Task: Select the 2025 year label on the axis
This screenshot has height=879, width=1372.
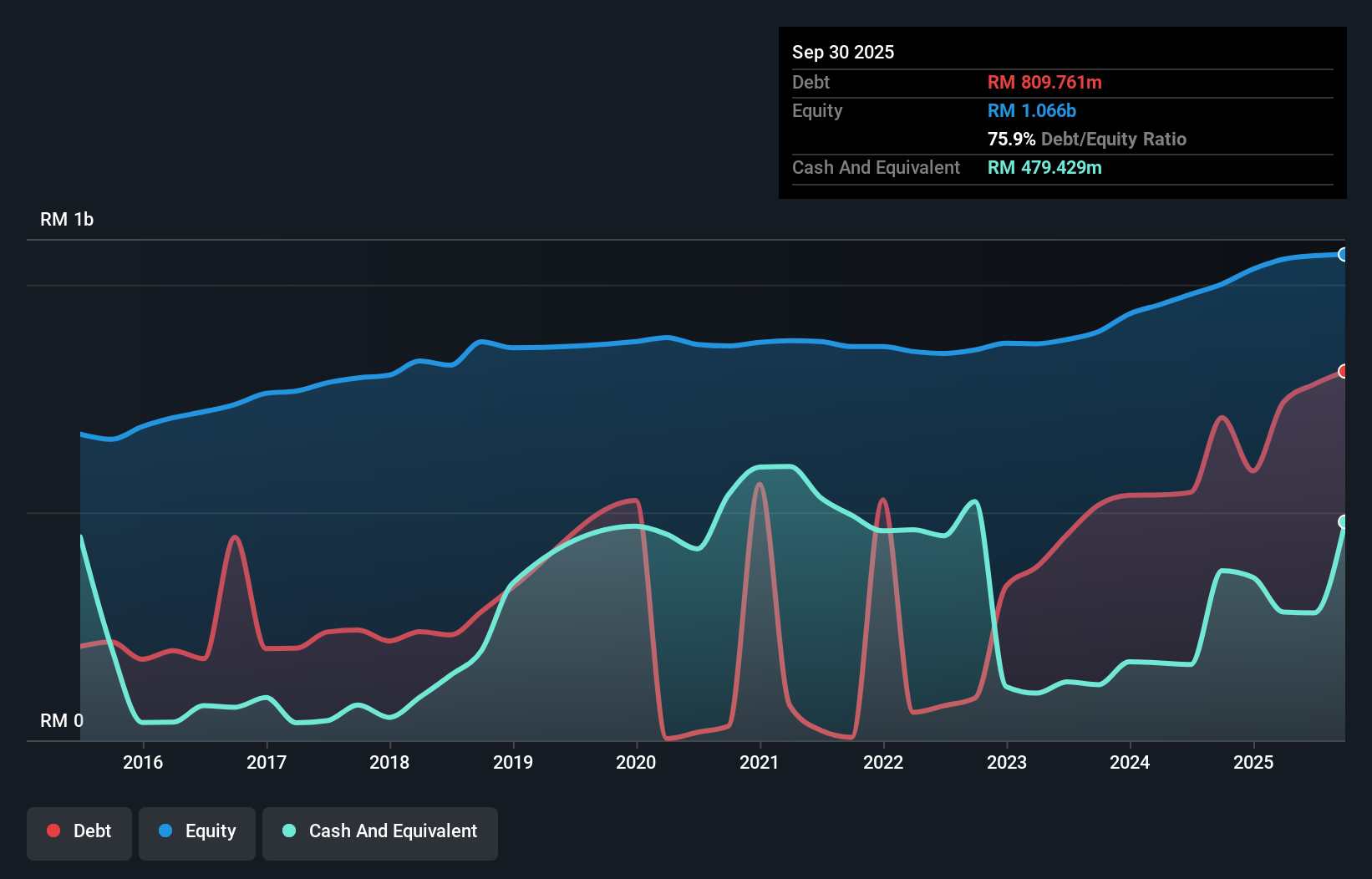Action: pyautogui.click(x=1253, y=763)
